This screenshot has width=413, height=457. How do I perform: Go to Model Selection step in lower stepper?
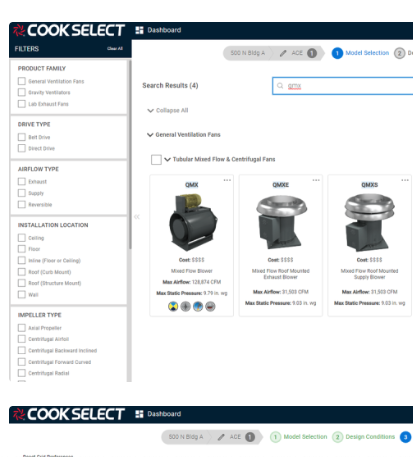tap(305, 437)
